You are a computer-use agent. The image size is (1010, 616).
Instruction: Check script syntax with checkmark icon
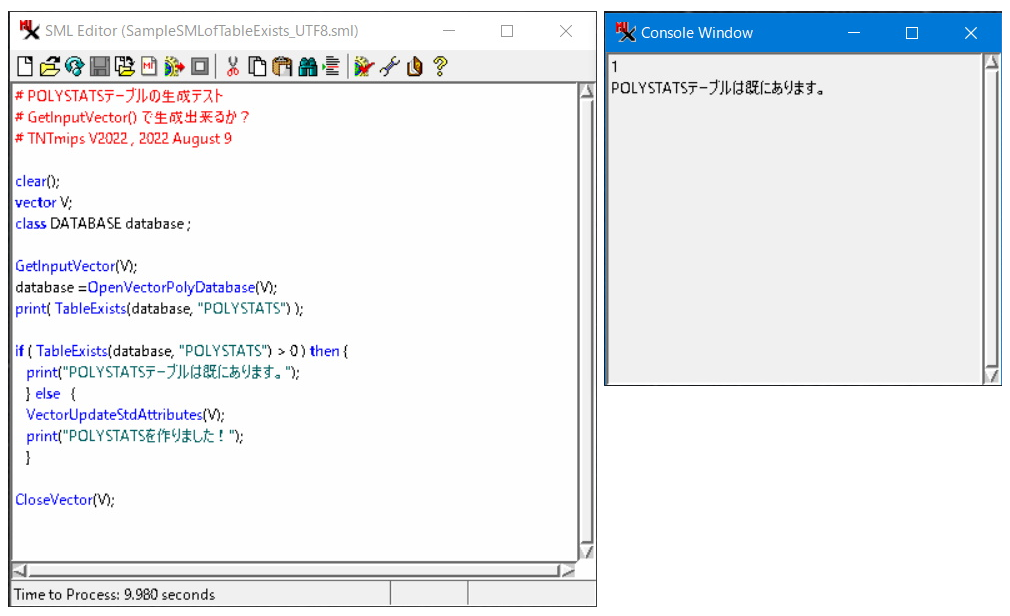363,67
